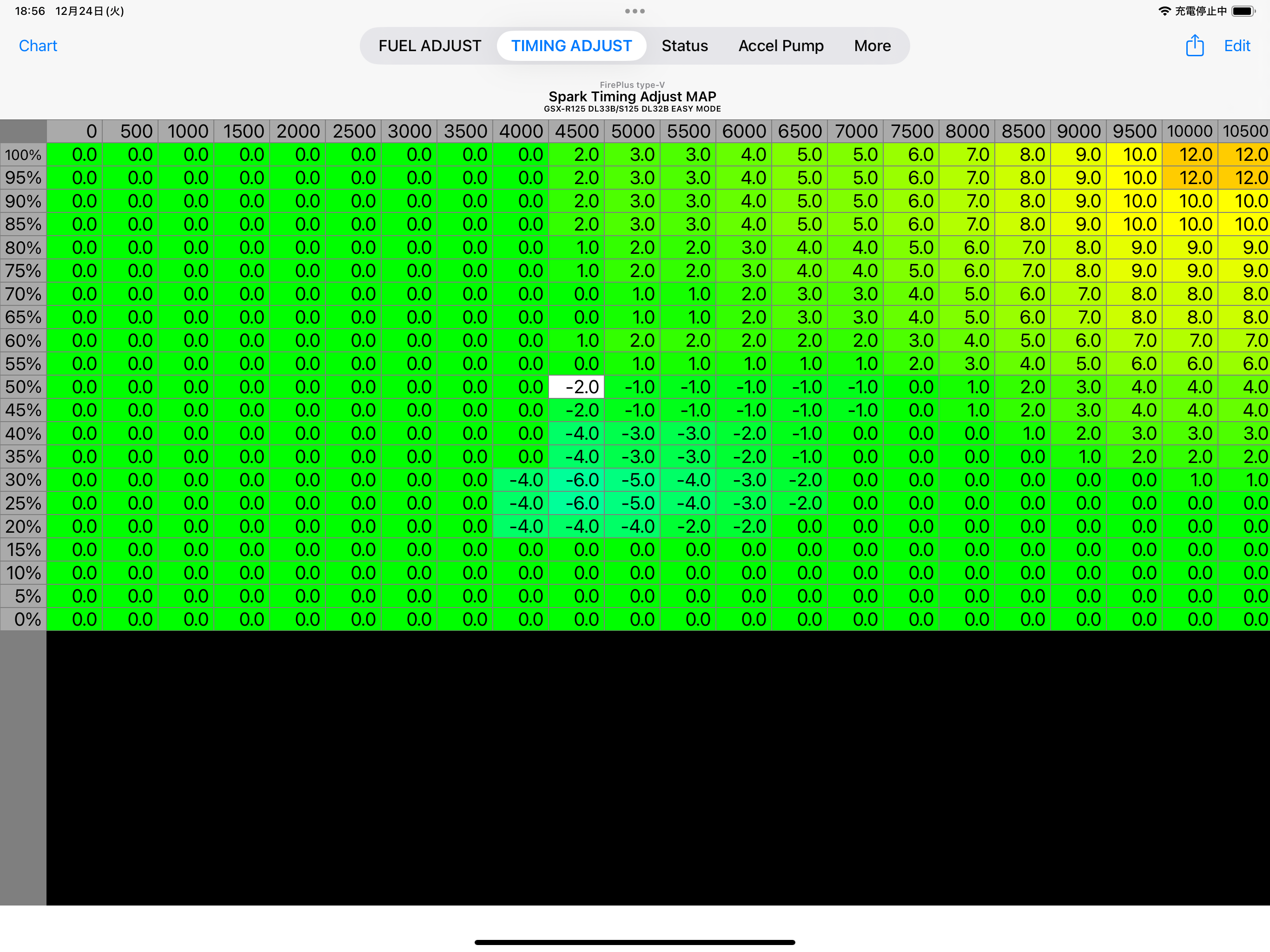Tap the Edit button
This screenshot has width=1270, height=952.
click(x=1237, y=46)
